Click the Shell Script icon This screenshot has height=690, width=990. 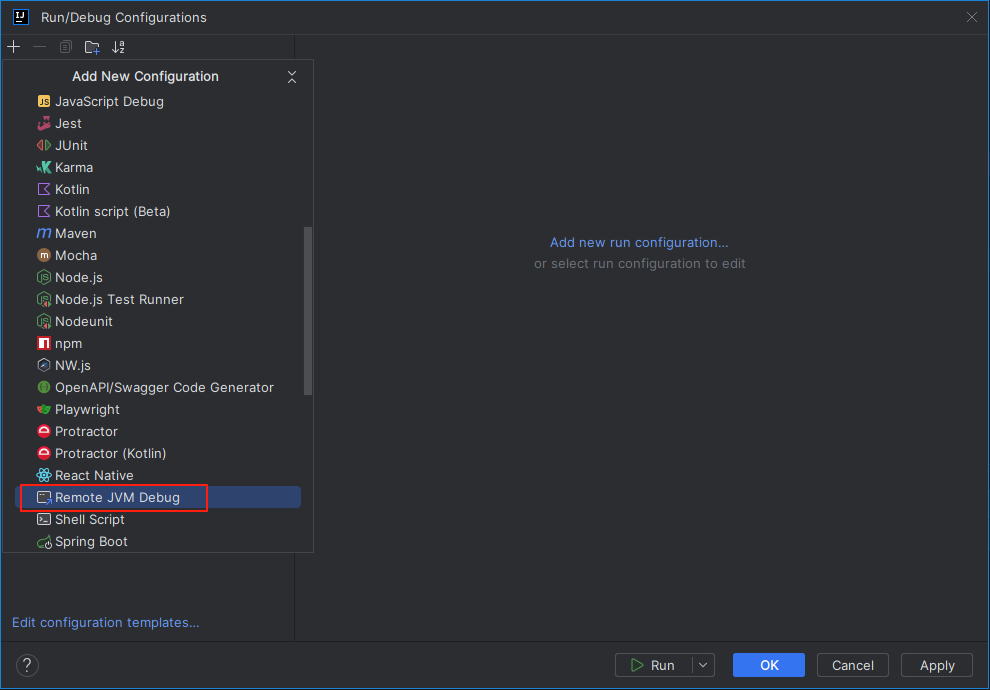click(44, 520)
